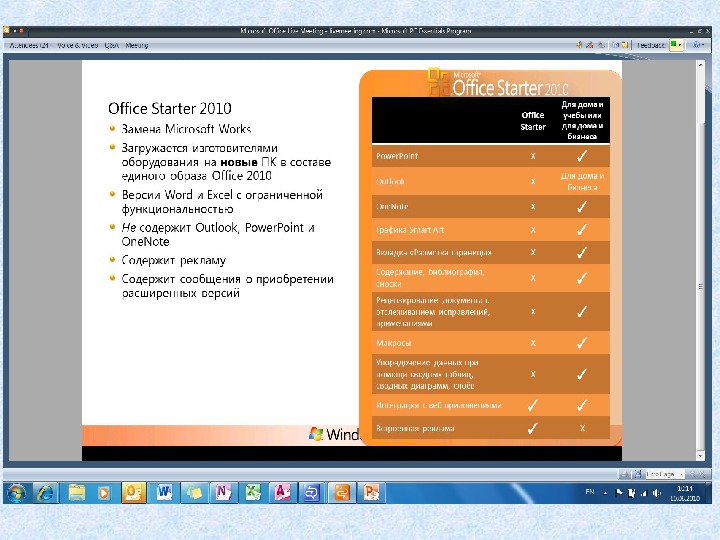Screen dimensions: 720x540
Task: Click fit-page icon left of zoom dropdown
Action: pyautogui.click(x=638, y=473)
